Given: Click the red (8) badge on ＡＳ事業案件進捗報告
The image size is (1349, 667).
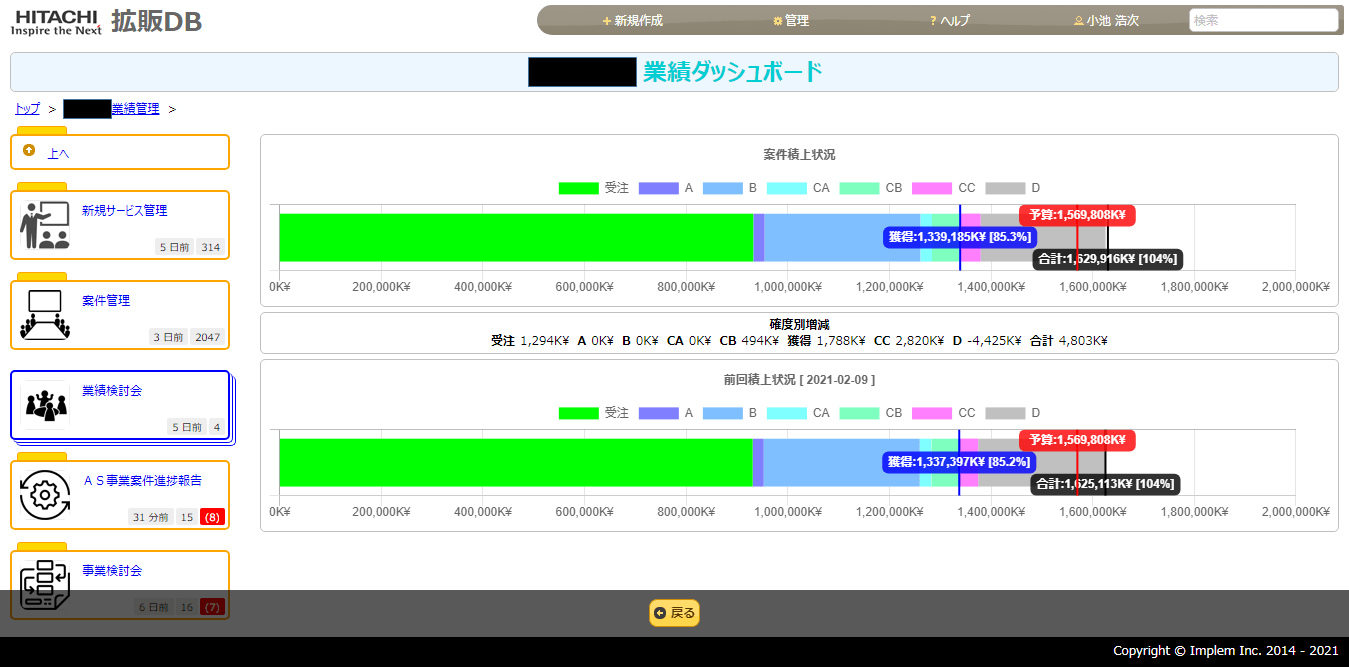Looking at the screenshot, I should (212, 517).
